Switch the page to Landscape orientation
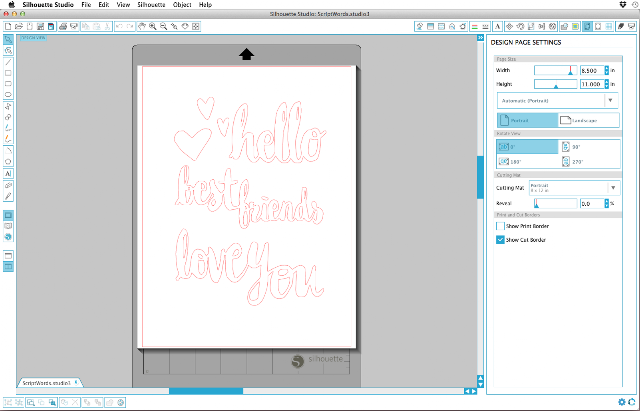The height and width of the screenshot is (411, 640). coord(588,120)
